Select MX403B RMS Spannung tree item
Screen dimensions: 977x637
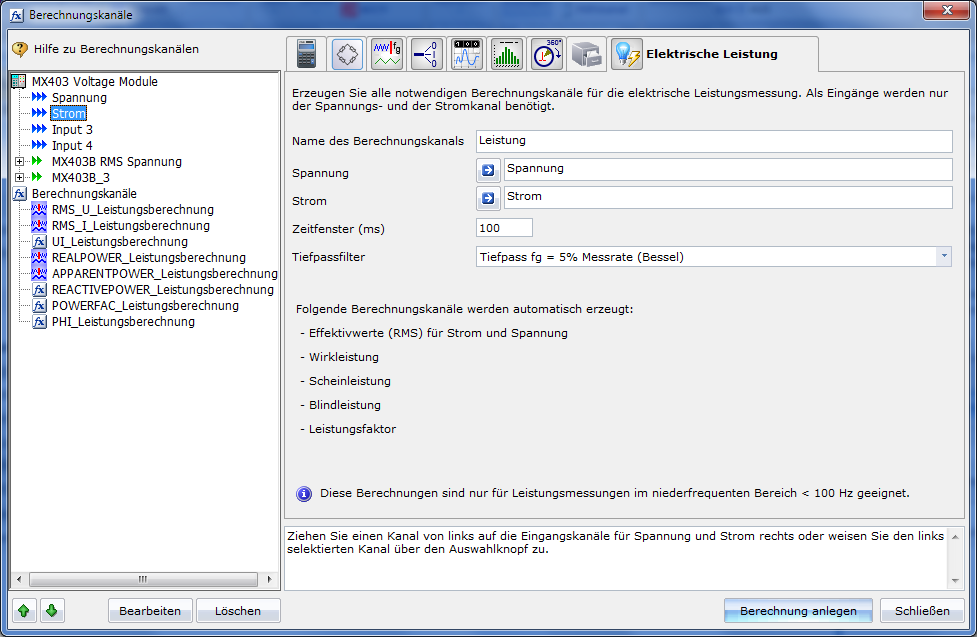[117, 162]
